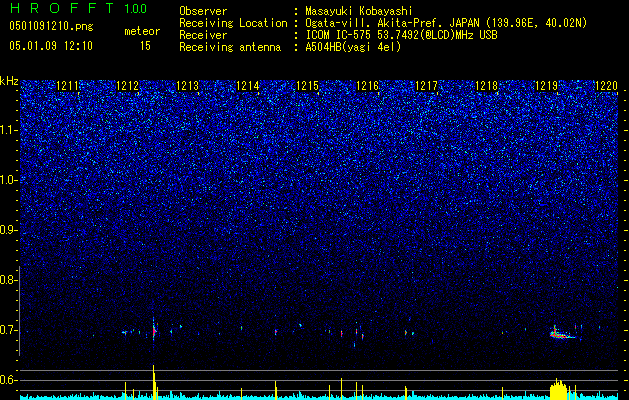Click the 1214 time marker
The height and width of the screenshot is (400, 629).
point(248,86)
